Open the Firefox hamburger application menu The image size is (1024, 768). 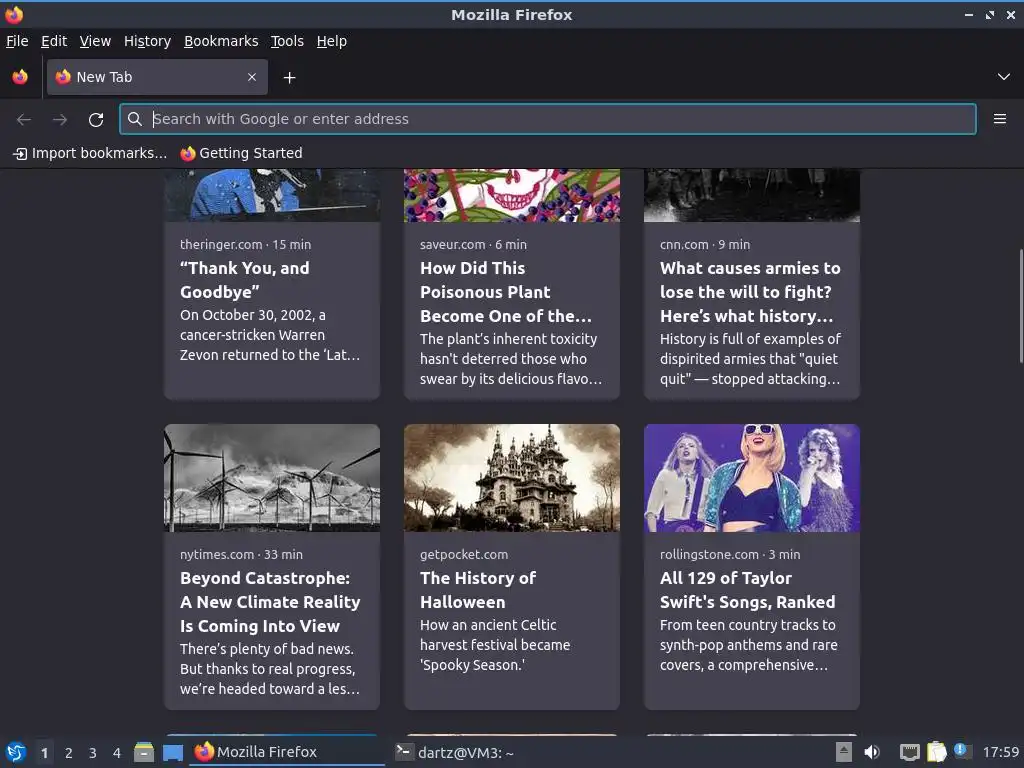pos(1000,119)
